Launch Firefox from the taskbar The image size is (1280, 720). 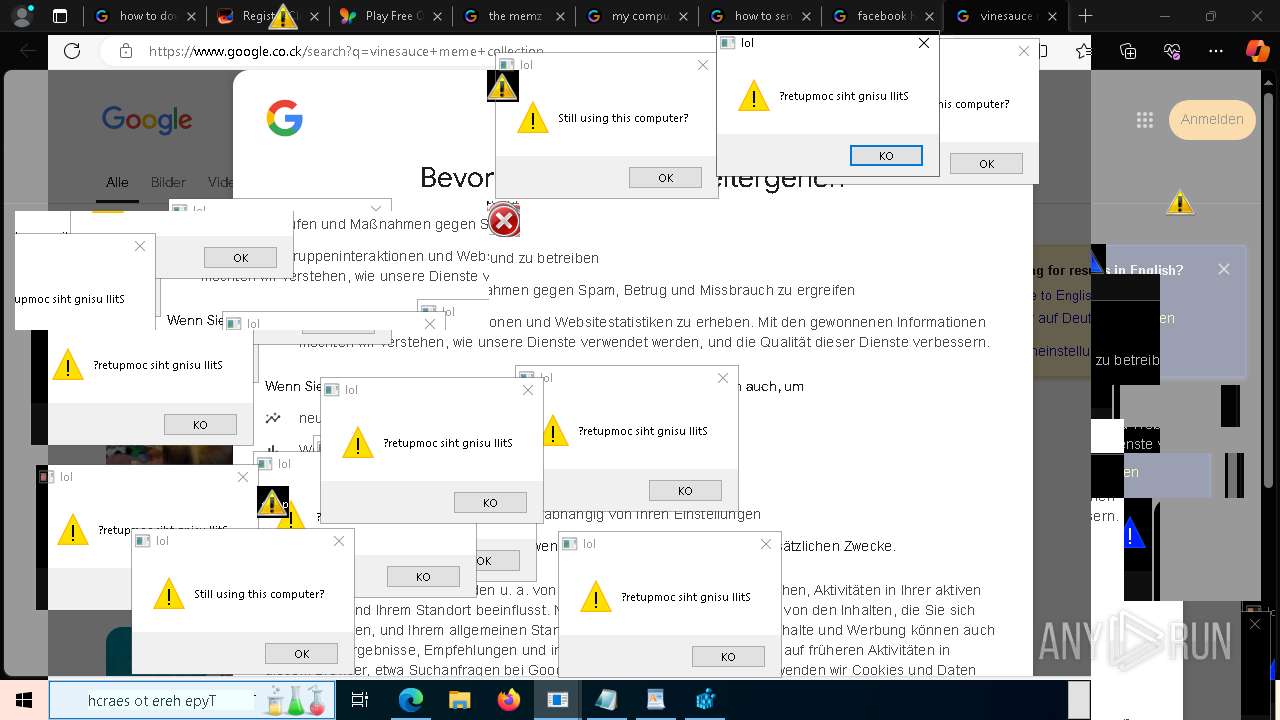pos(508,700)
